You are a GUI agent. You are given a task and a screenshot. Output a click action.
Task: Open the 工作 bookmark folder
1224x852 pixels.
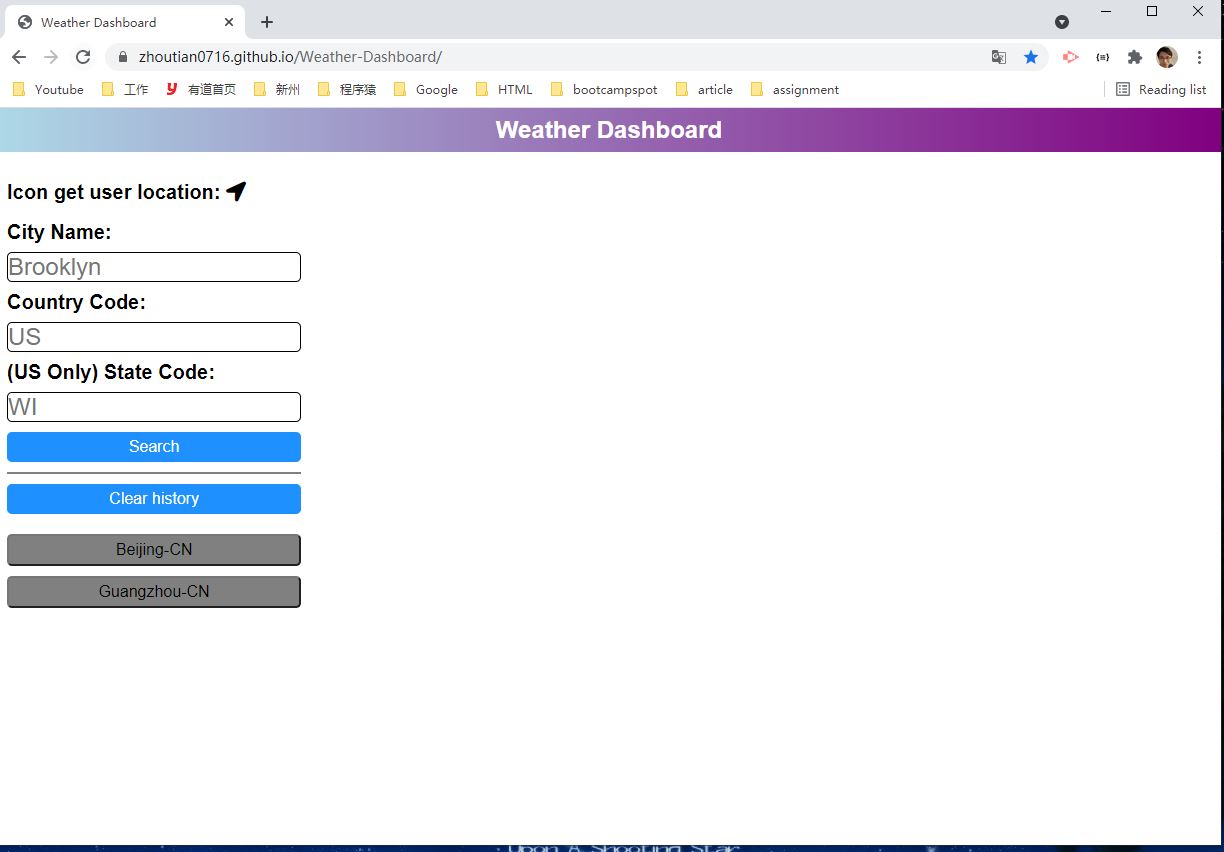pyautogui.click(x=125, y=89)
